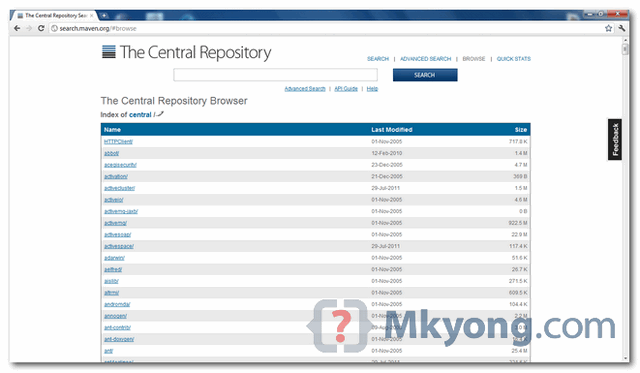Open the acegisecurity/ folder
The height and width of the screenshot is (373, 640).
click(x=120, y=165)
